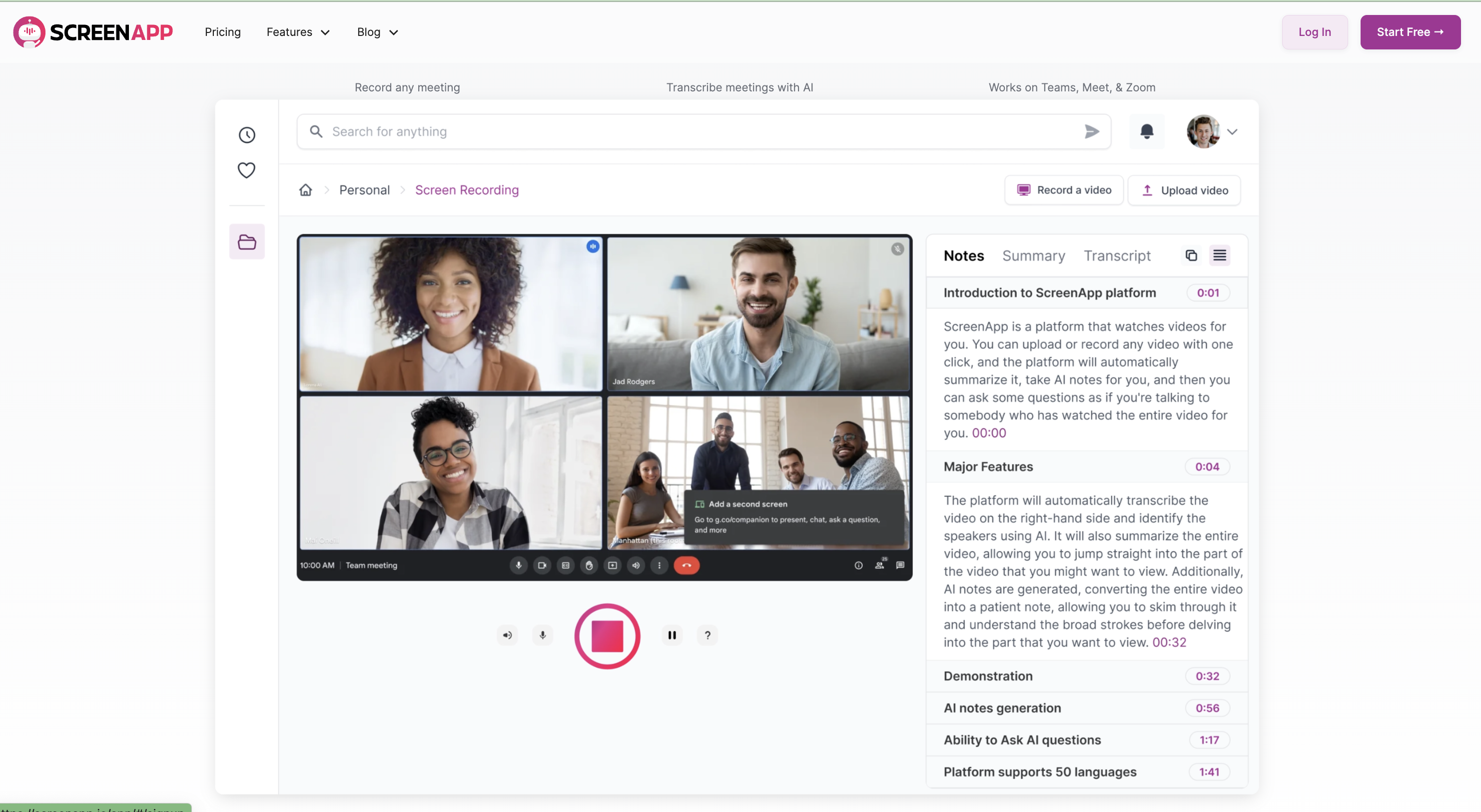Click the list view lines icon
Screen dimensions: 1481x812
[x=1219, y=255]
